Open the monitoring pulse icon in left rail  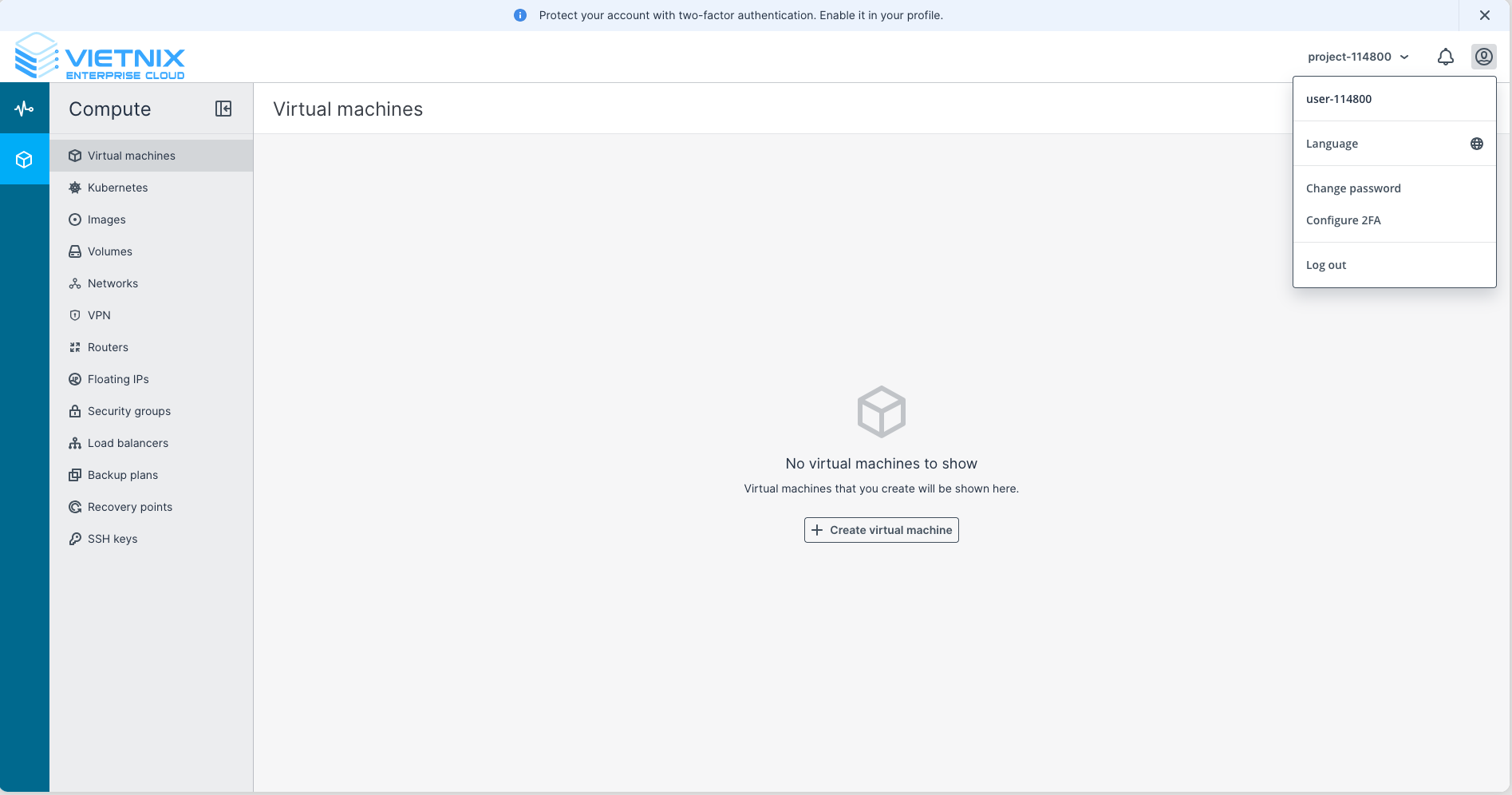point(24,109)
